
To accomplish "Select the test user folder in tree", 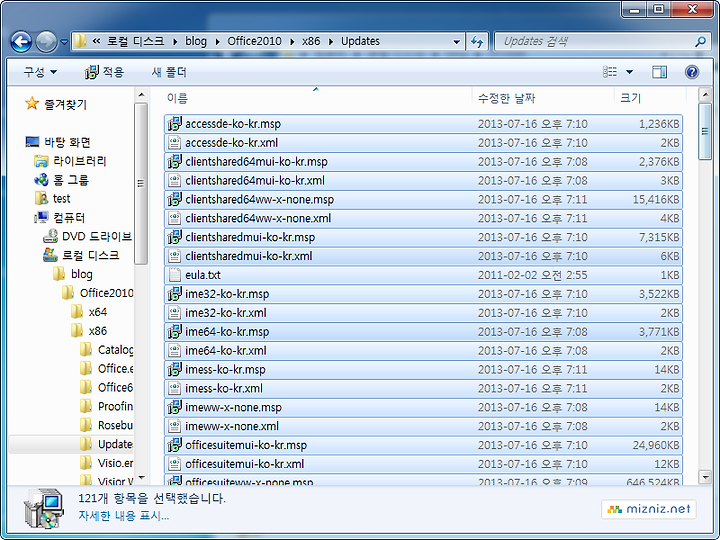I will 62,199.
